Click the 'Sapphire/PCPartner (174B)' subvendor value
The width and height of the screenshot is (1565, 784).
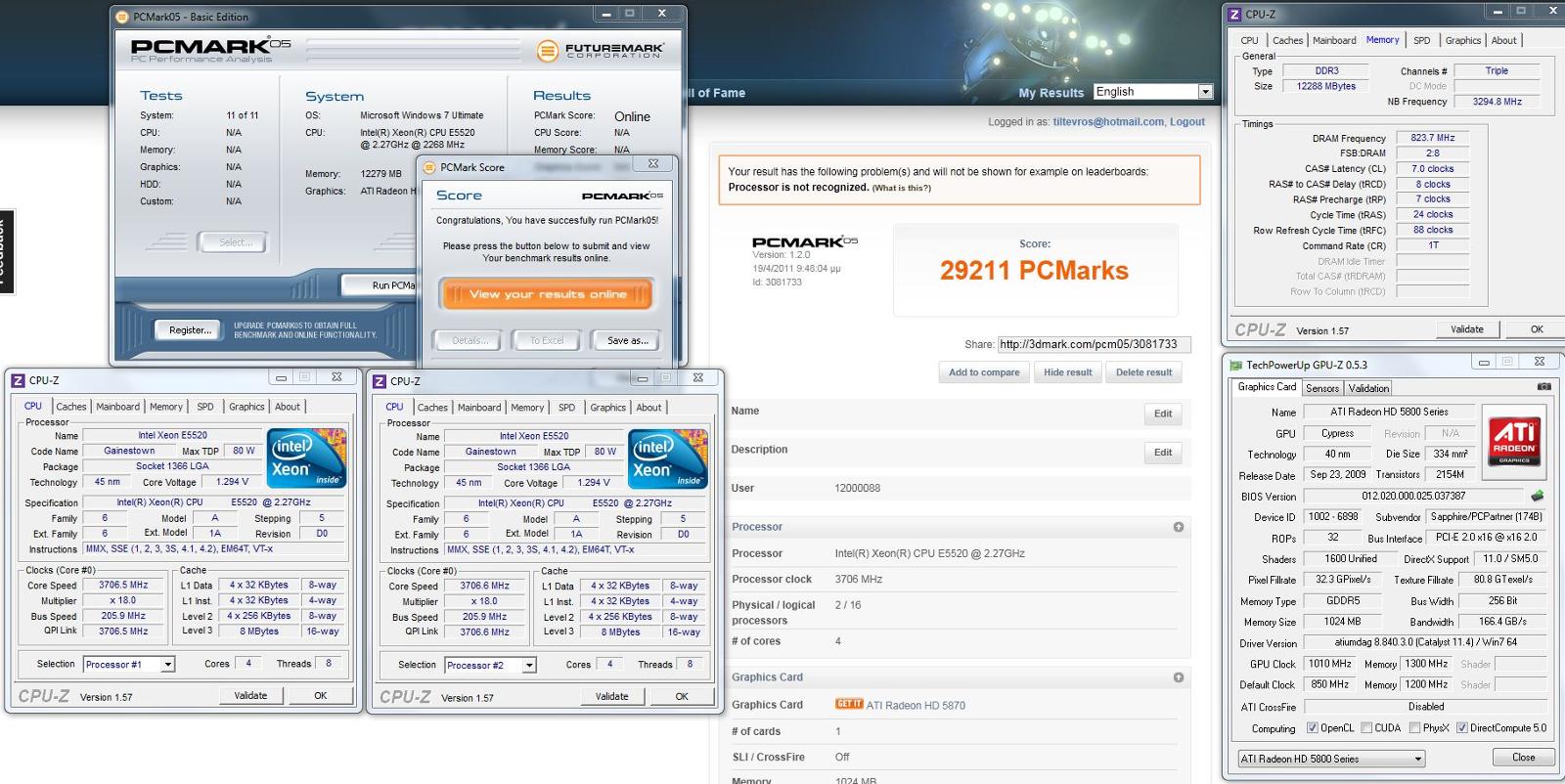[x=1485, y=517]
